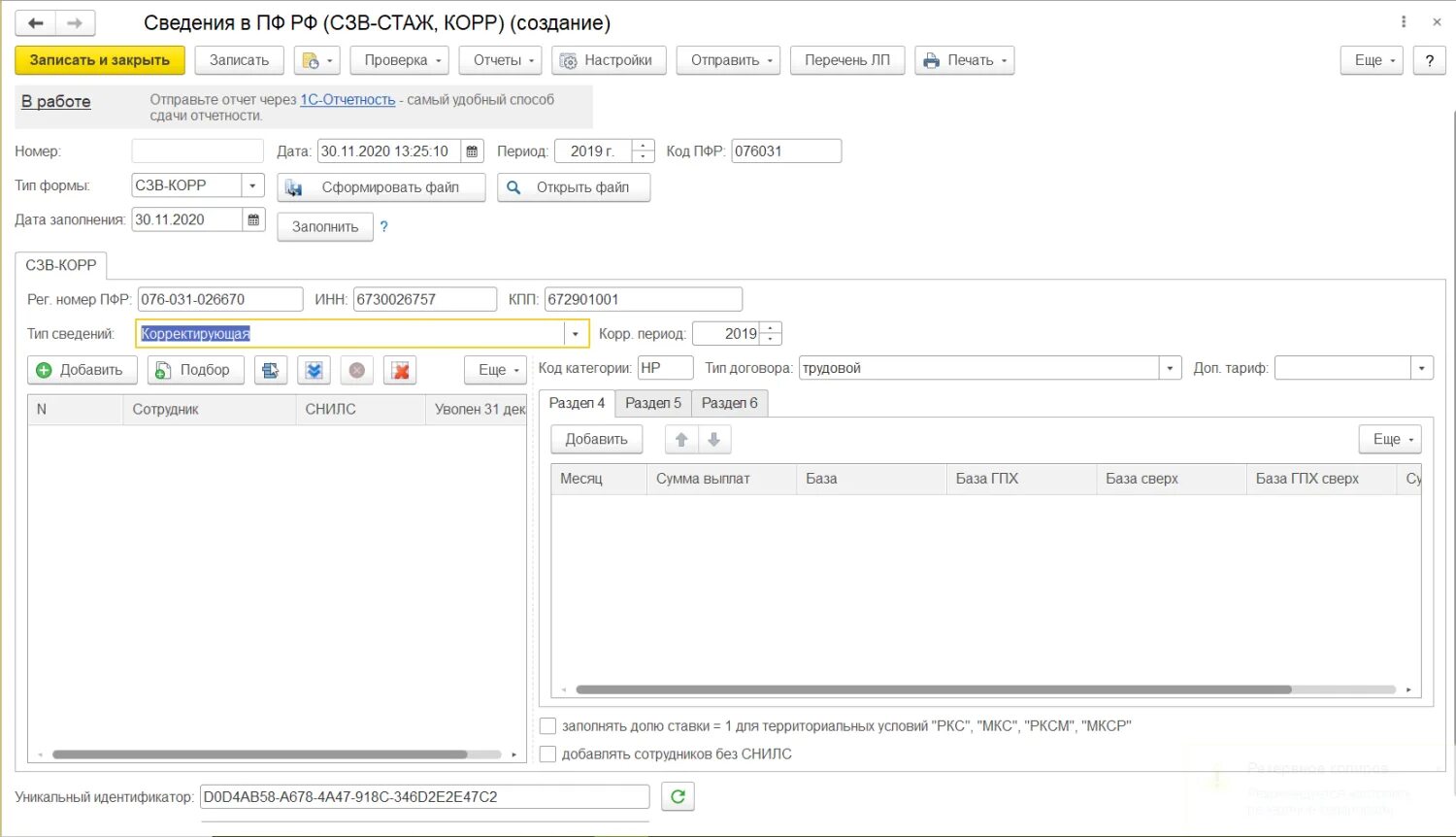Click the green refresh identifier icon
Viewport: 1456px width, 837px height.
[x=678, y=797]
